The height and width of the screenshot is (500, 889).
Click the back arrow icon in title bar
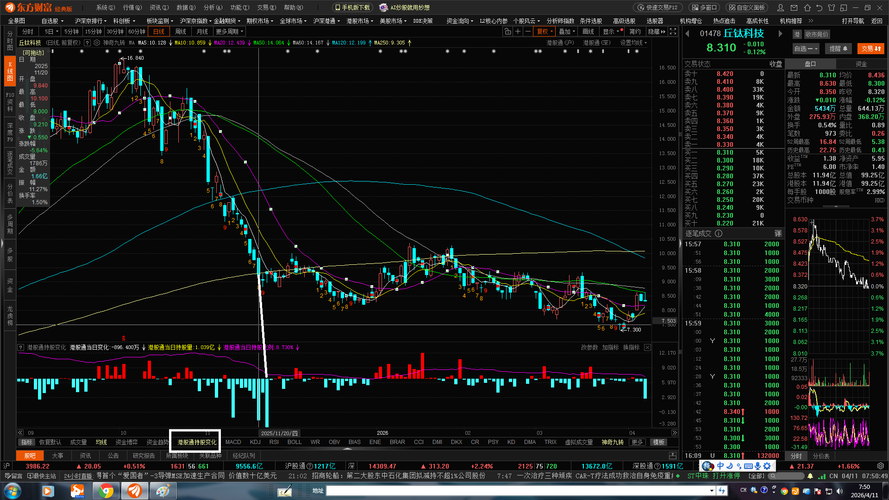click(x=819, y=8)
